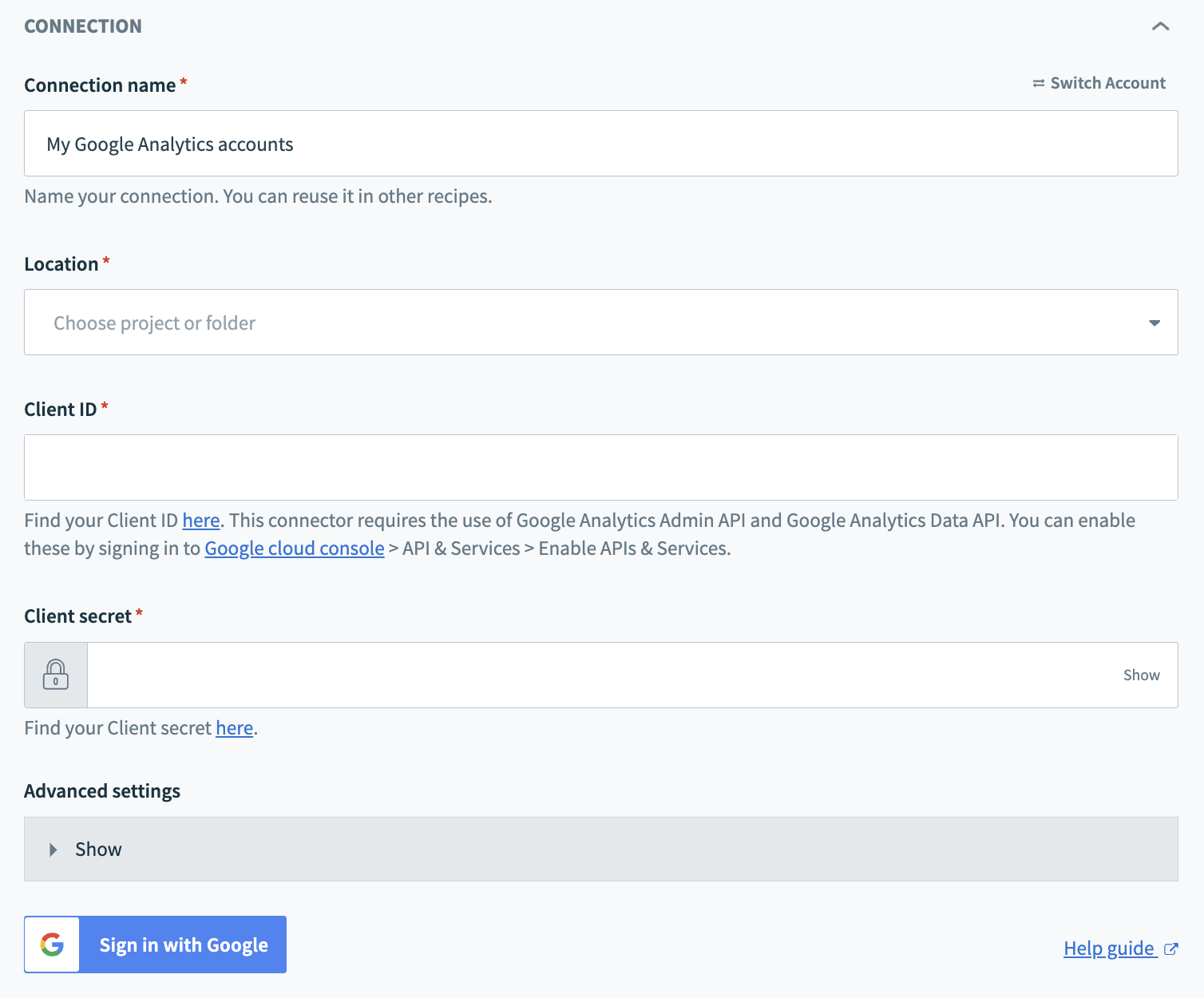Open the Help guide
This screenshot has width=1204, height=998.
pyautogui.click(x=1110, y=948)
